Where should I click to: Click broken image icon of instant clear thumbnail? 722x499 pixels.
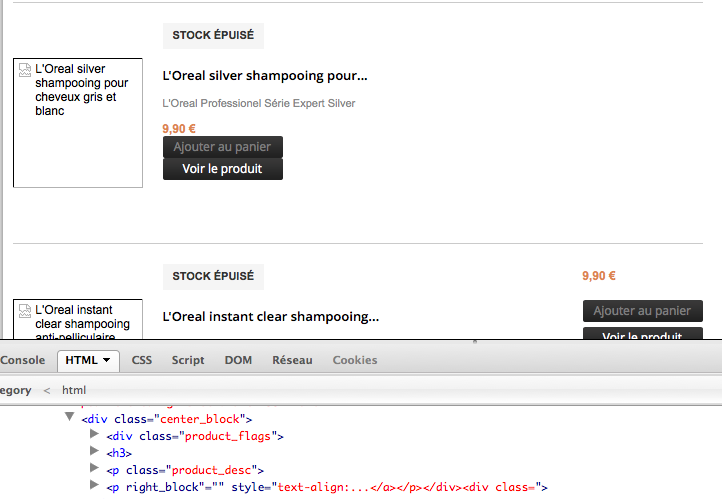tap(25, 311)
